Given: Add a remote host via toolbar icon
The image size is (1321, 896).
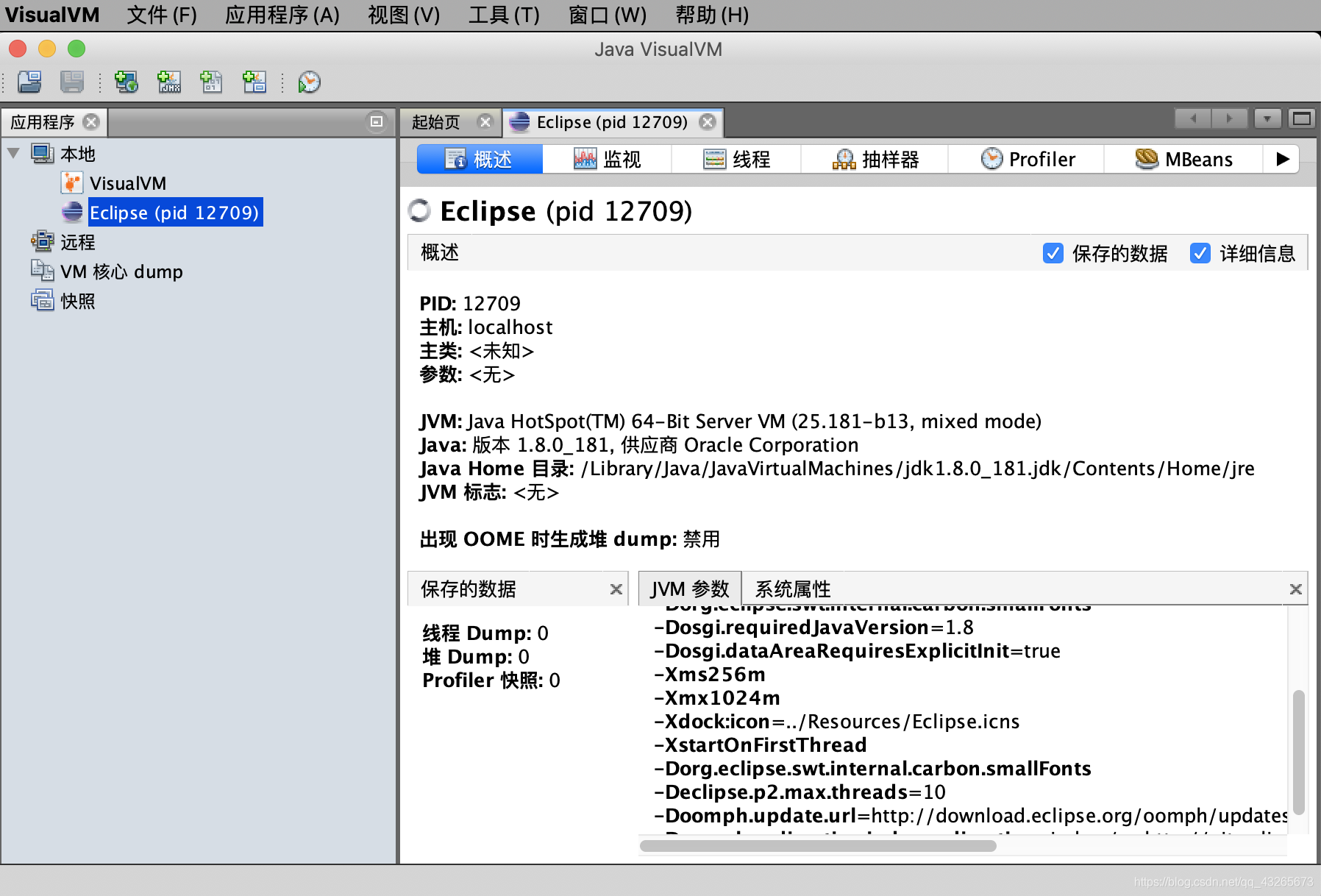Looking at the screenshot, I should point(127,82).
